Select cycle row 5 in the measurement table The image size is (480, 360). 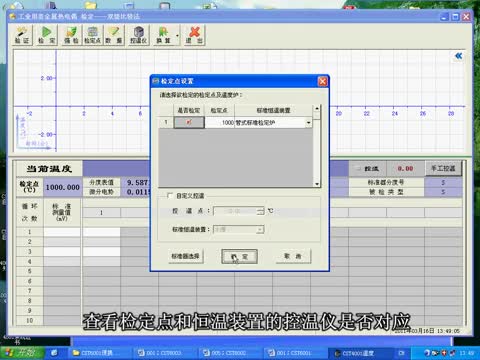point(30,271)
